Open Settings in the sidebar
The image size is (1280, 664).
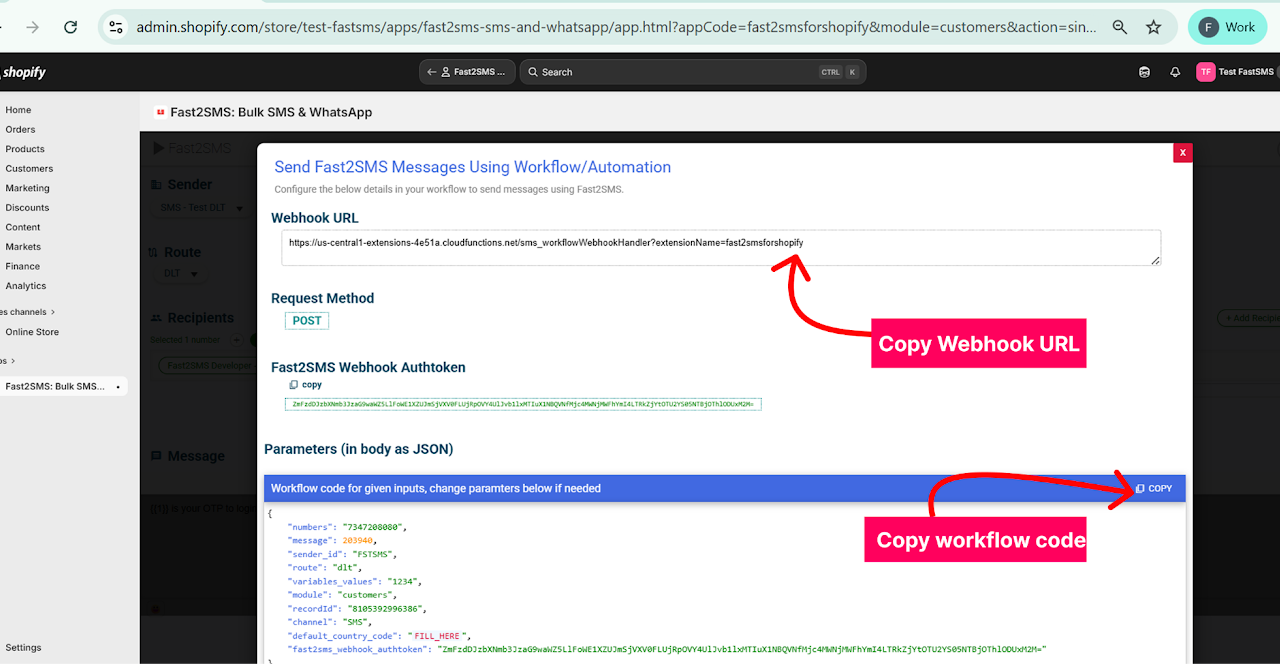tap(23, 647)
